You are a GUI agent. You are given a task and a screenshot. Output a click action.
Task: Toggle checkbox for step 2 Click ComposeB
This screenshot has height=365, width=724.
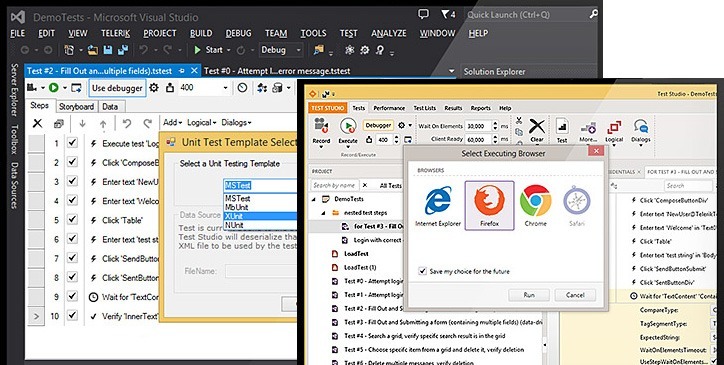pos(72,162)
